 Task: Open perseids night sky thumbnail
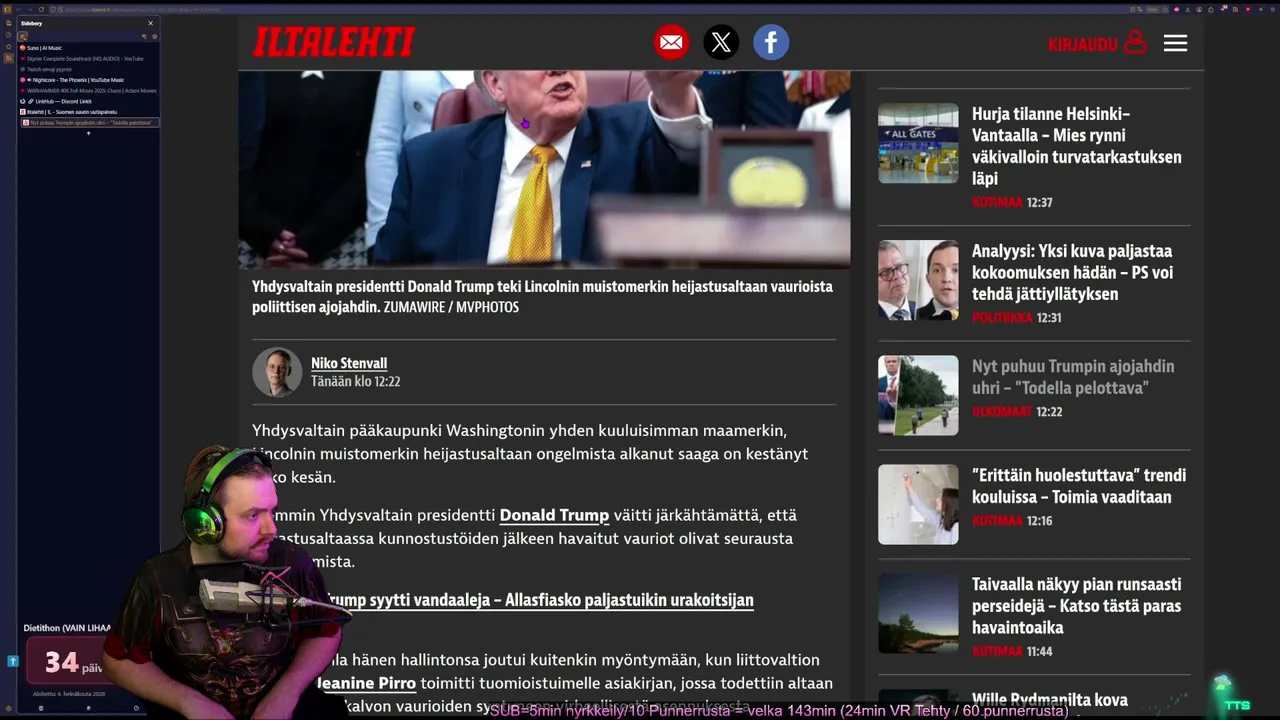918,613
